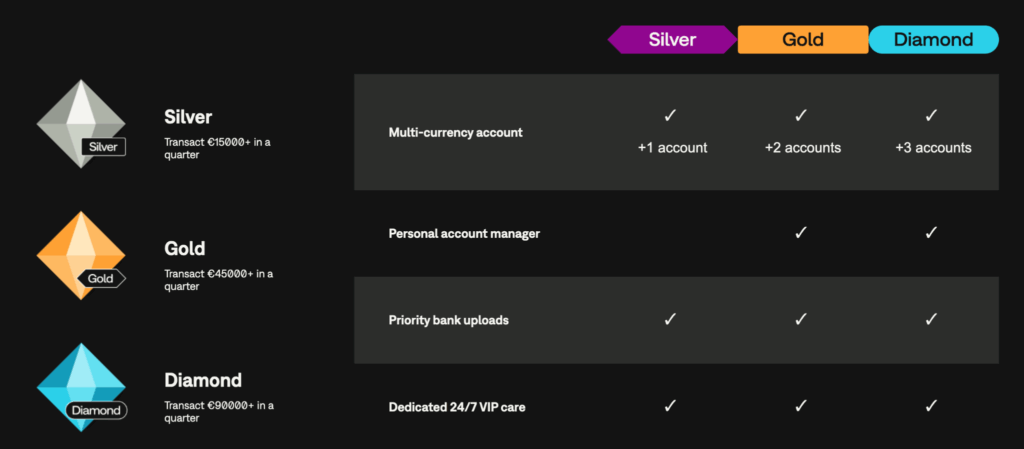Click the blue Diamond badge icon
The image size is (1024, 449).
(x=80, y=388)
